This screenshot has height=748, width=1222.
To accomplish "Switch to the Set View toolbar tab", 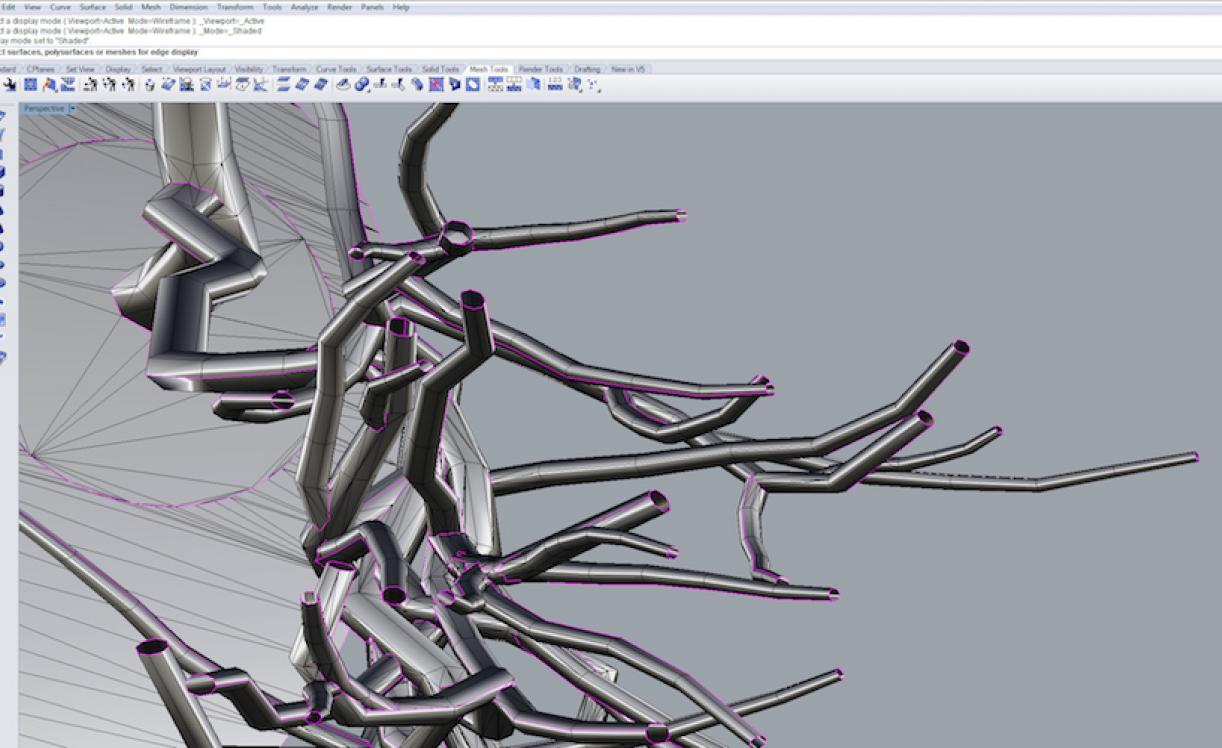I will tap(80, 69).
